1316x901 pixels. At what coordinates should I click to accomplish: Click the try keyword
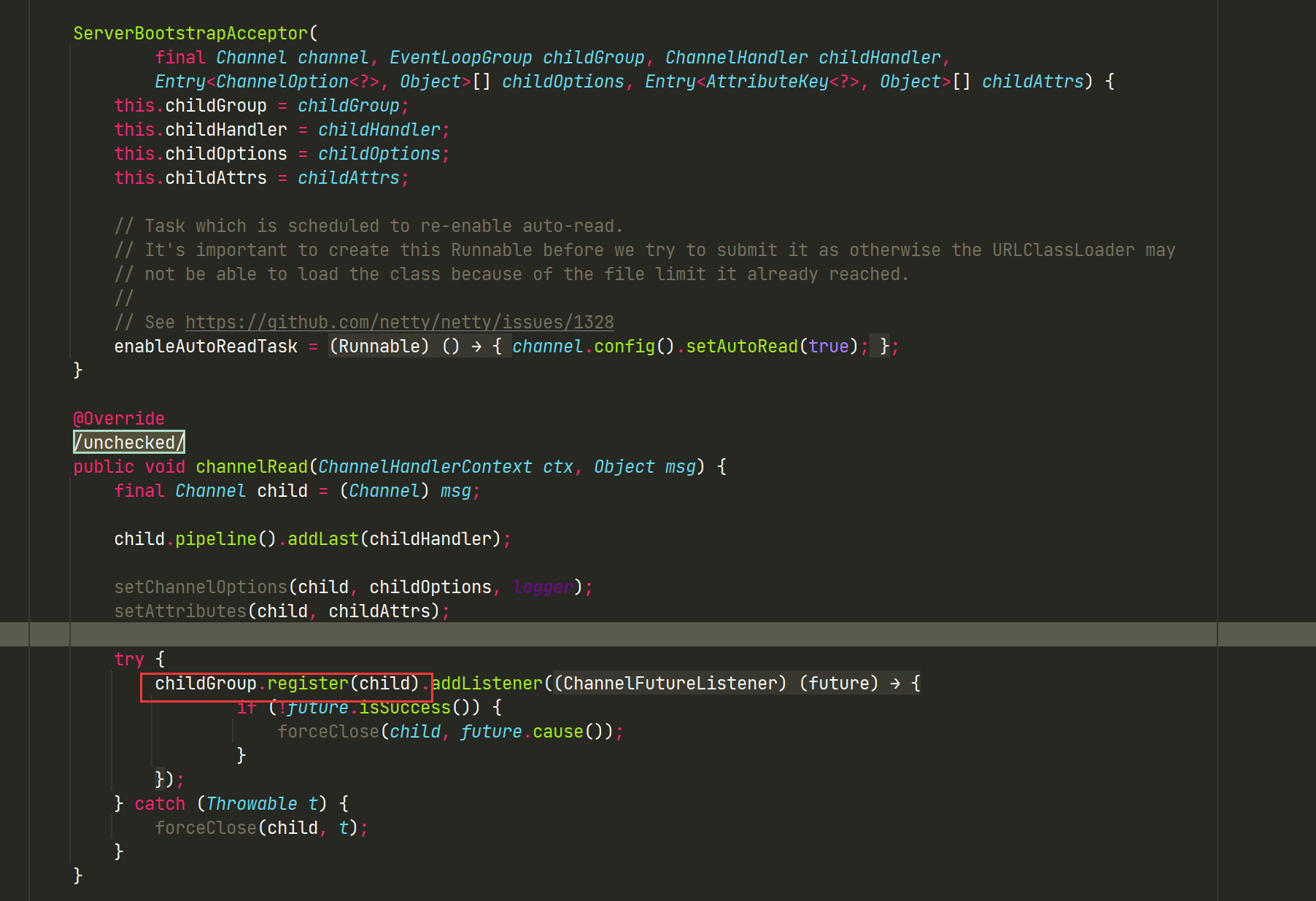tap(129, 659)
